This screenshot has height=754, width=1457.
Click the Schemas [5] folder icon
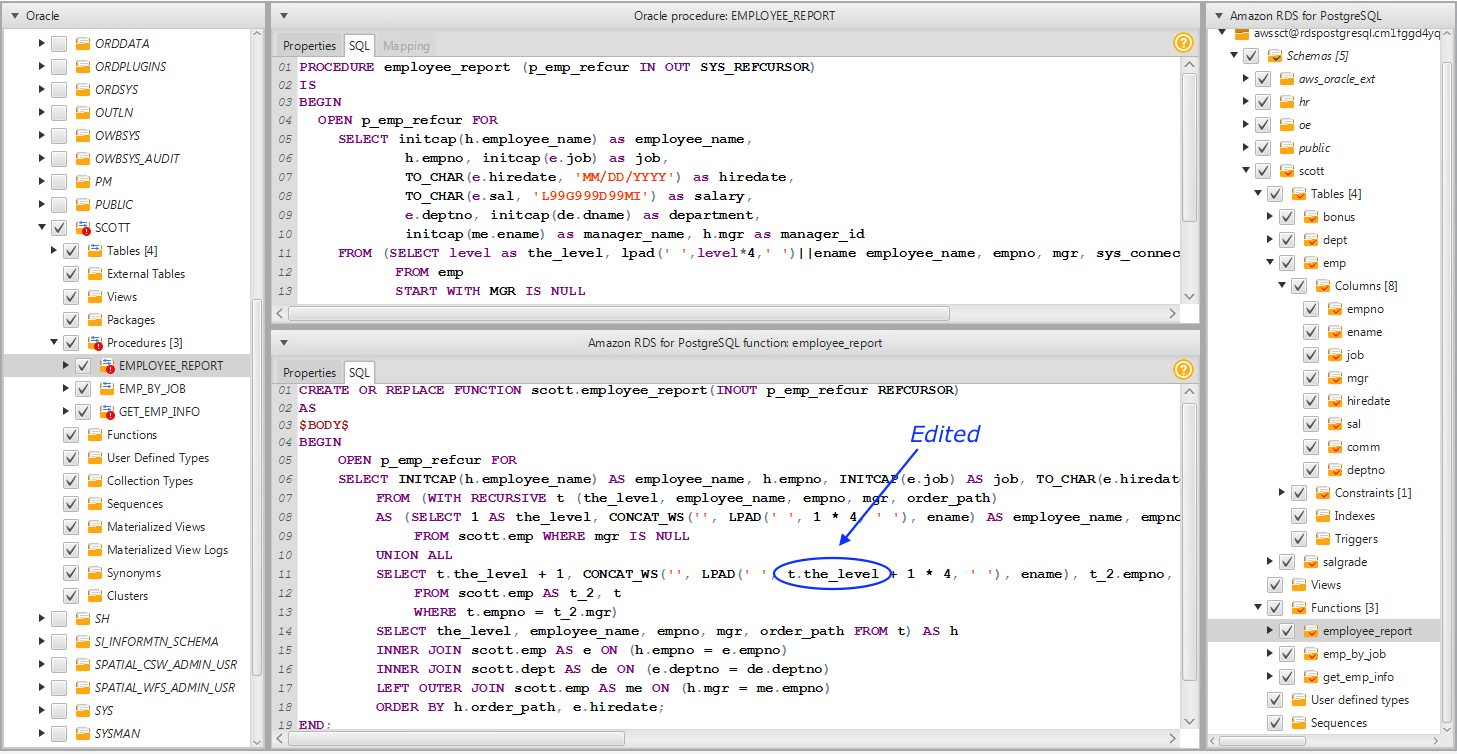tap(1275, 56)
